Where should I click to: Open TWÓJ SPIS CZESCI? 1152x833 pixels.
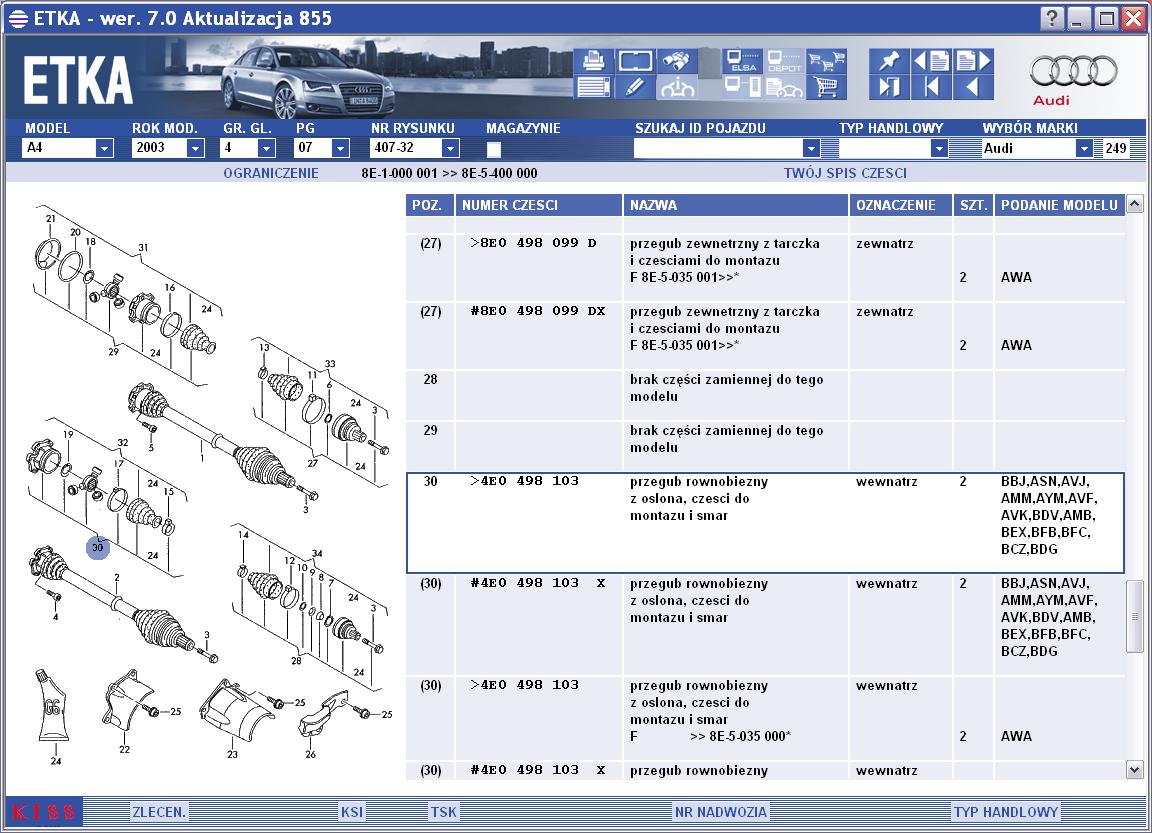845,173
